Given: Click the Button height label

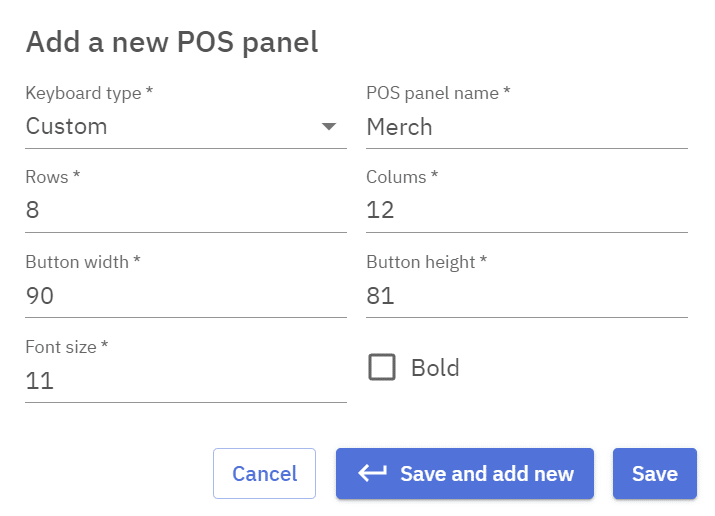Looking at the screenshot, I should 426,262.
